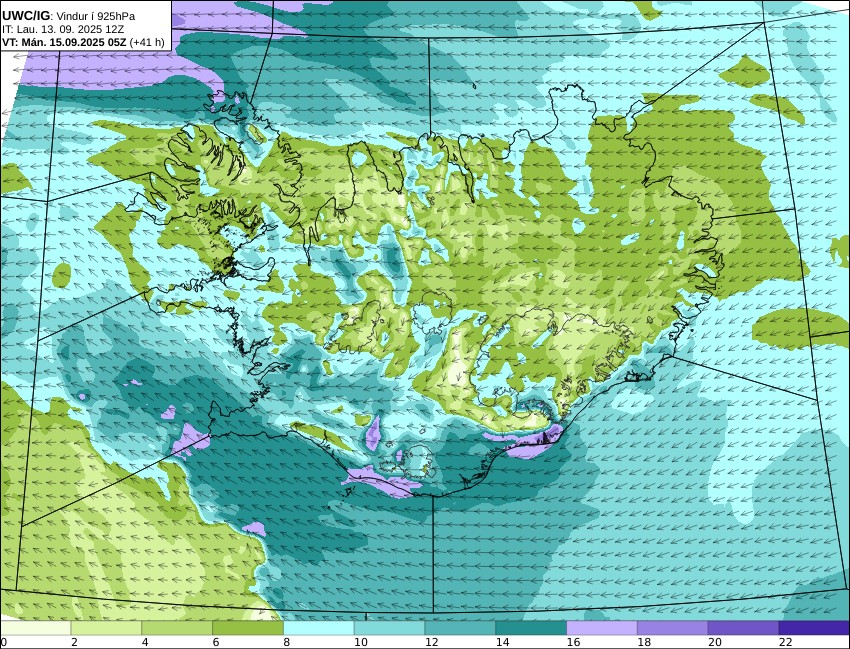
Task: Click the legend value '14'
Action: tap(503, 642)
